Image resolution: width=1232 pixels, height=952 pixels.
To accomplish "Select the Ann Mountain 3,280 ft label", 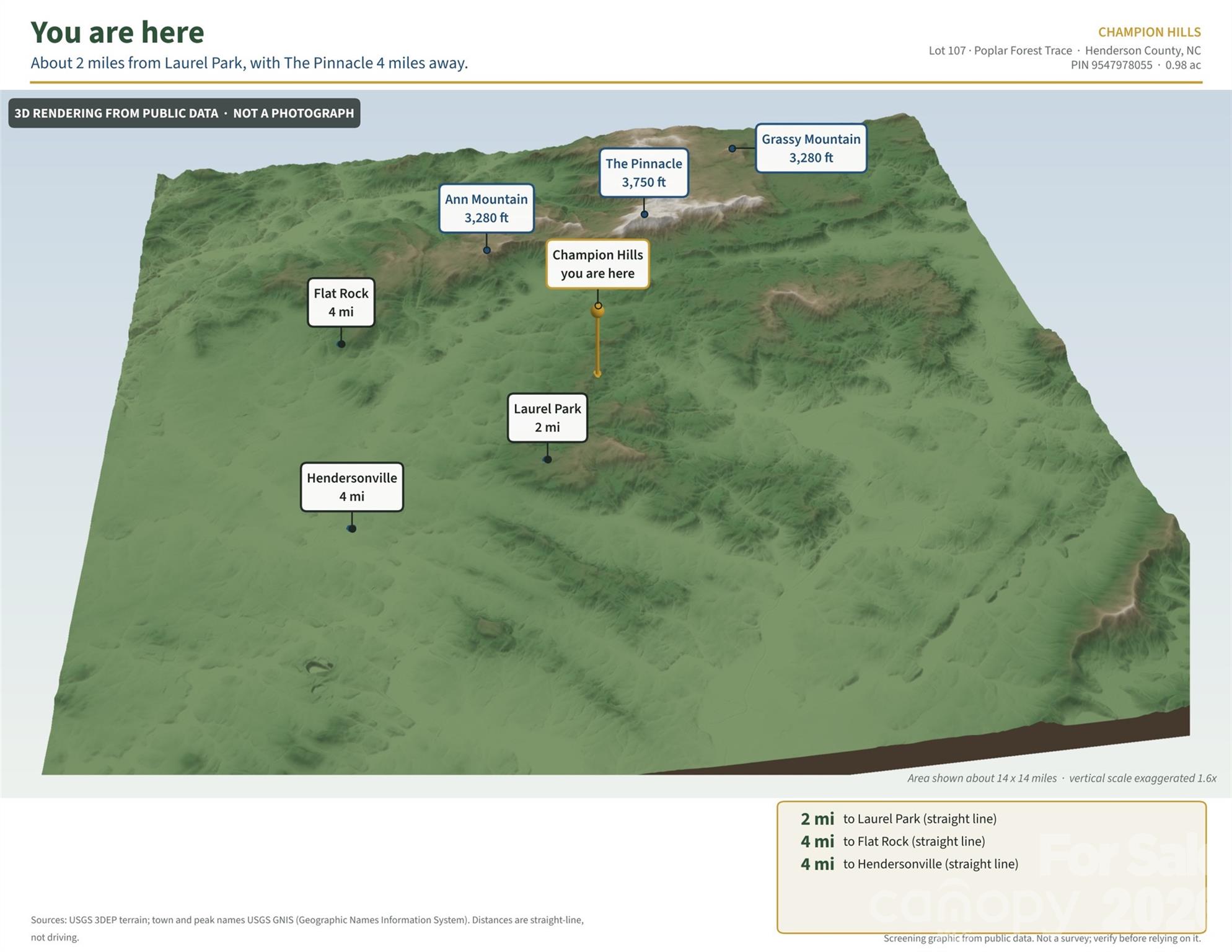I will tap(486, 208).
